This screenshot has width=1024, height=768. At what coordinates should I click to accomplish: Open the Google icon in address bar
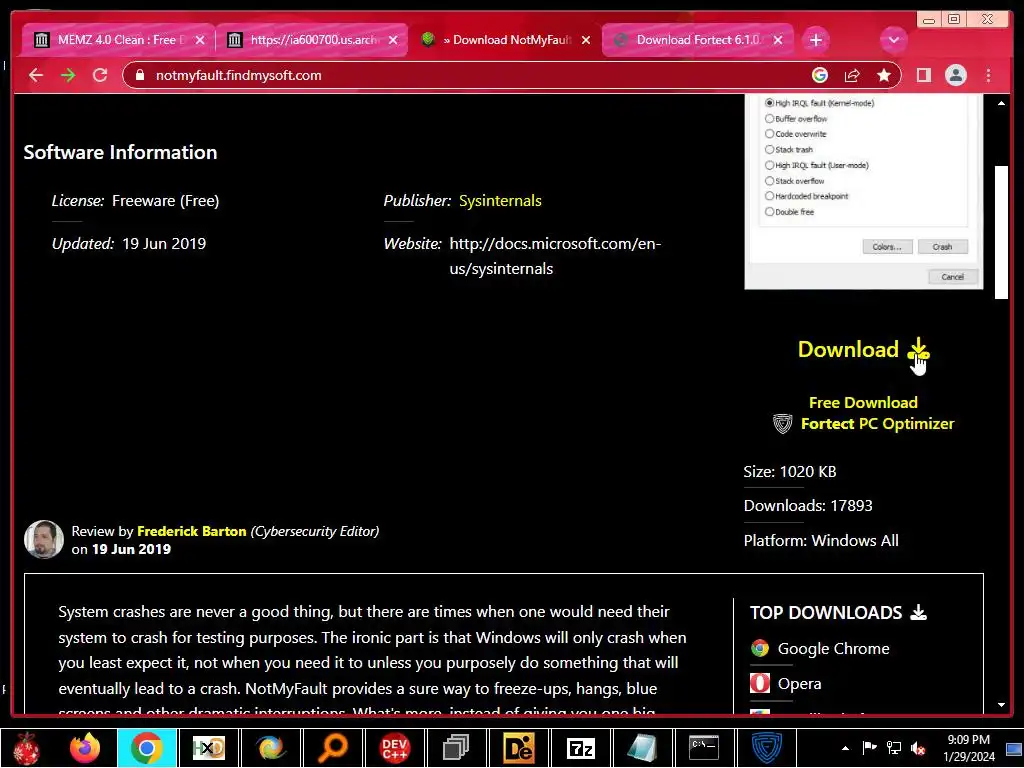(820, 76)
